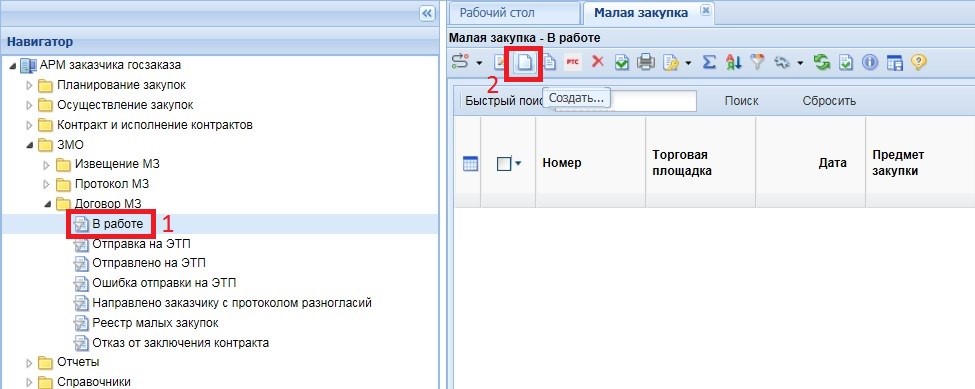Open Отказ от заключения контракта item
975x389 pixels.
tap(180, 343)
